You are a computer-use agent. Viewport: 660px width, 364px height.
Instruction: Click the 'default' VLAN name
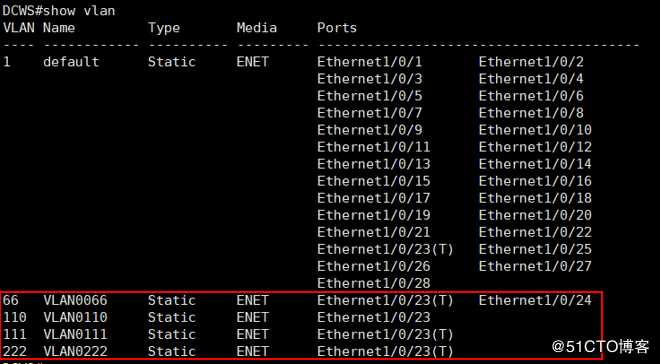tap(71, 62)
